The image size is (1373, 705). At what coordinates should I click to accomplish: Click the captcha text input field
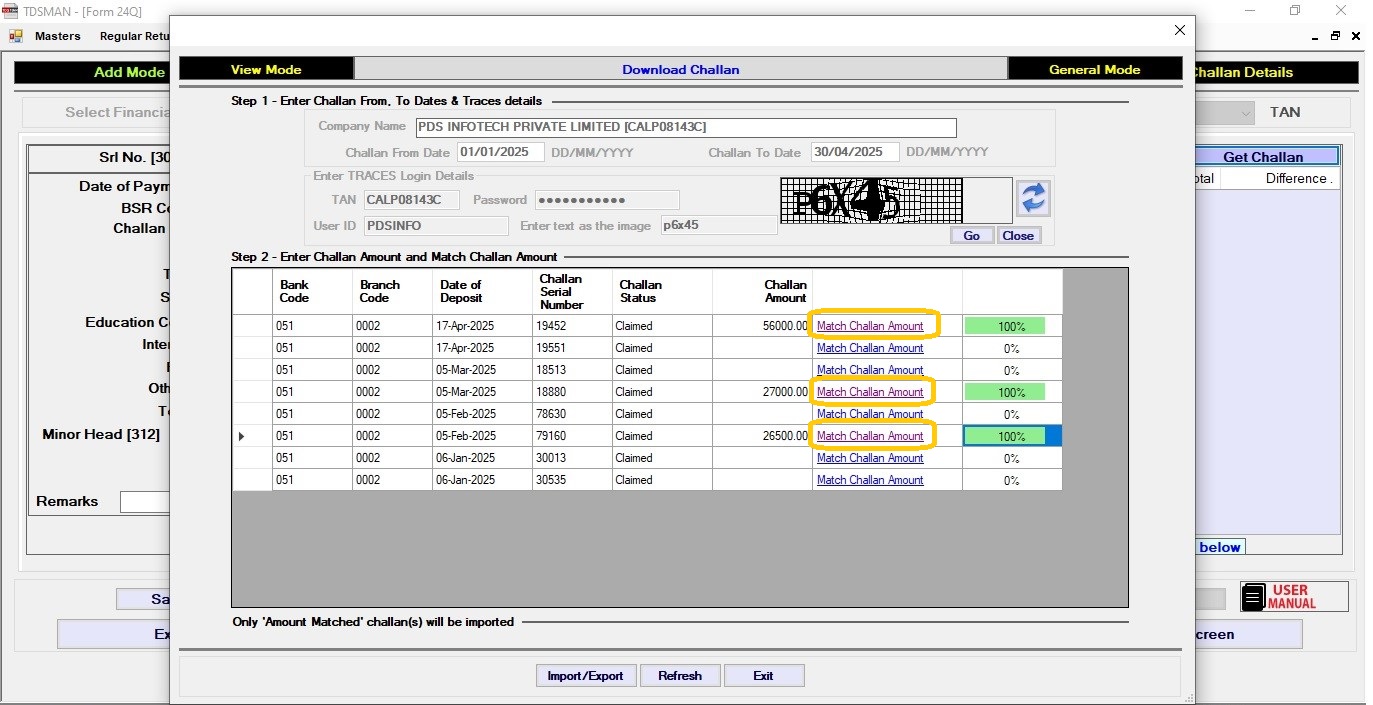click(x=718, y=225)
